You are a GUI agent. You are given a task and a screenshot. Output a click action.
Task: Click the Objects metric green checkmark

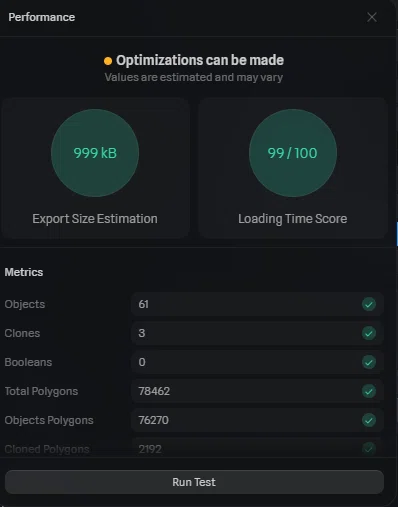click(369, 304)
